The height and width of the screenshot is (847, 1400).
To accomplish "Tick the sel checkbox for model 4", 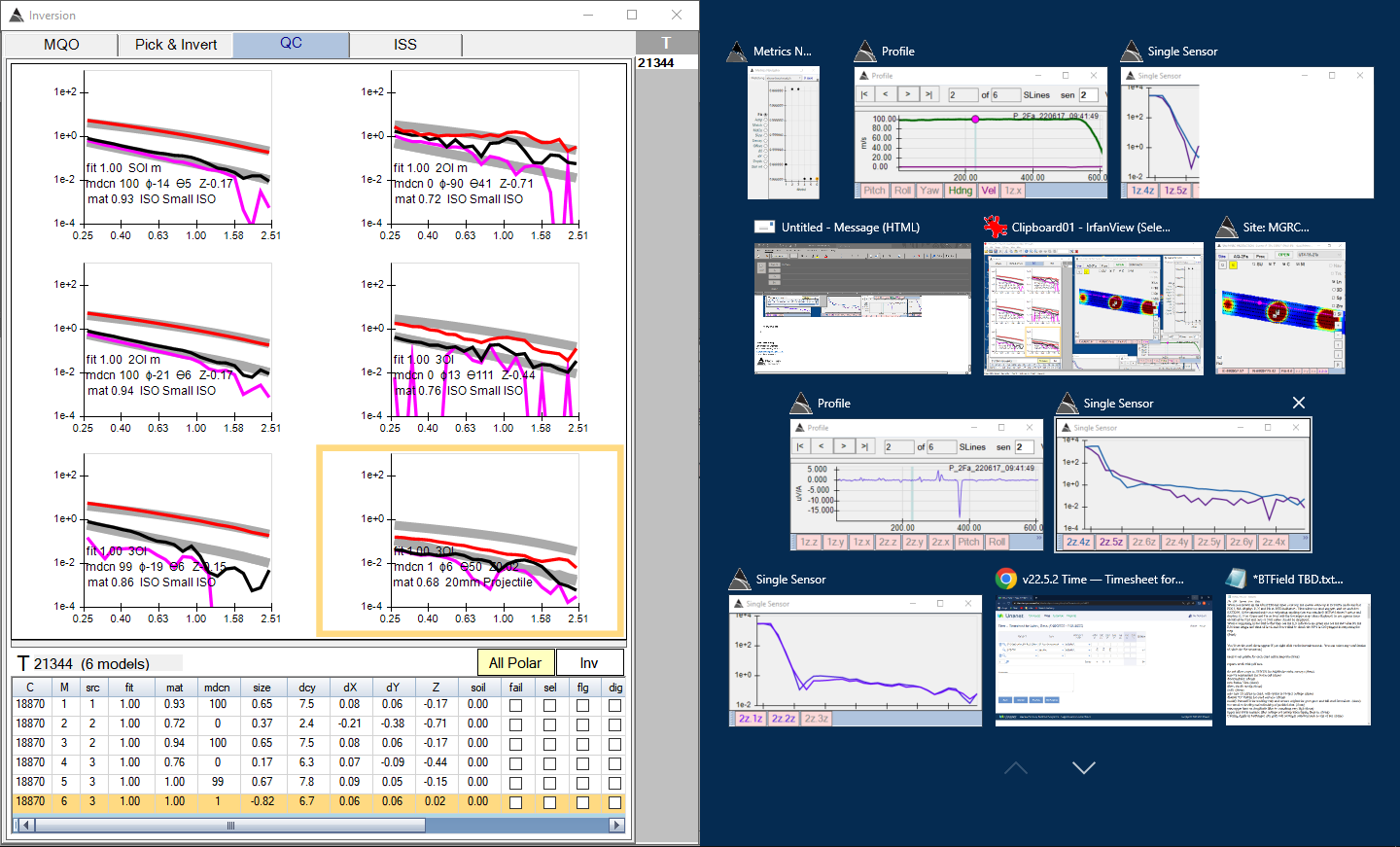I will pyautogui.click(x=549, y=763).
